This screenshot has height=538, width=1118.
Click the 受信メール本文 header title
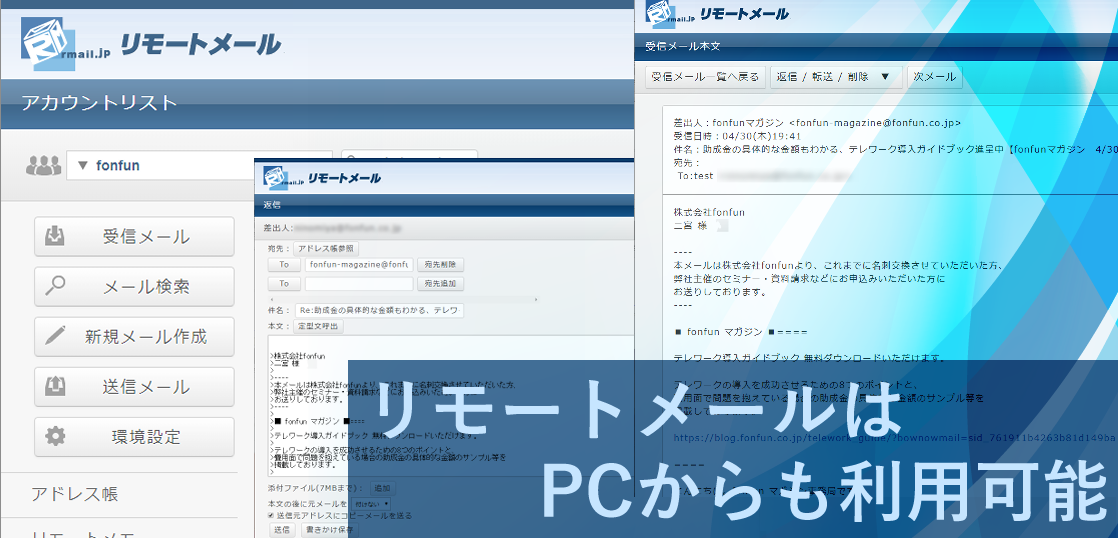(x=682, y=46)
